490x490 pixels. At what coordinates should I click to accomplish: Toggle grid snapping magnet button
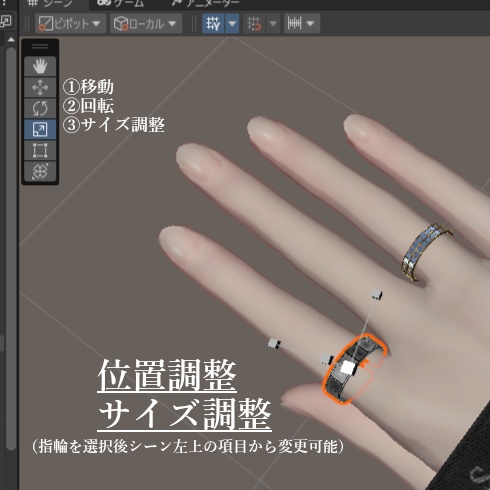[254, 24]
